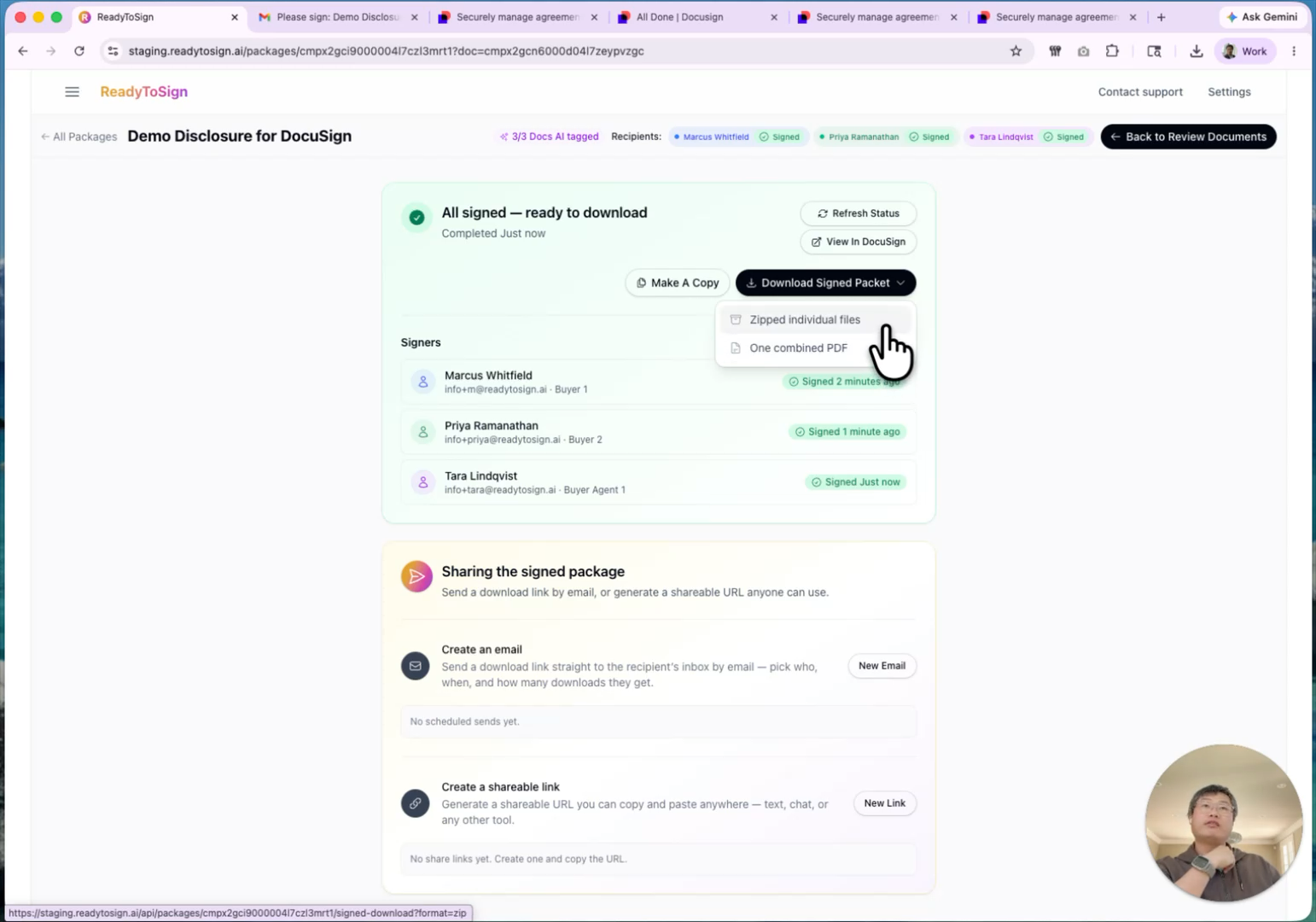Open Settings in the header
The height and width of the screenshot is (922, 1316).
(1229, 91)
